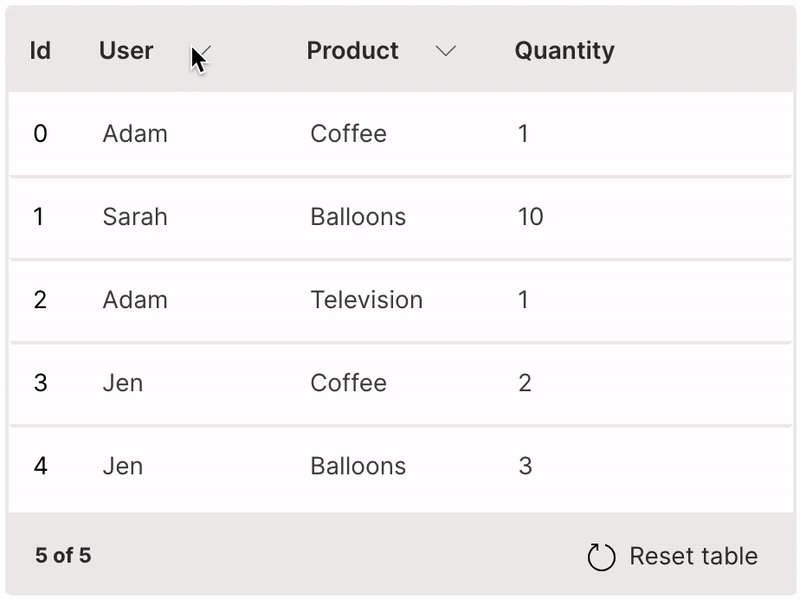
Task: Expand the Product column dropdown chevron
Action: [446, 51]
